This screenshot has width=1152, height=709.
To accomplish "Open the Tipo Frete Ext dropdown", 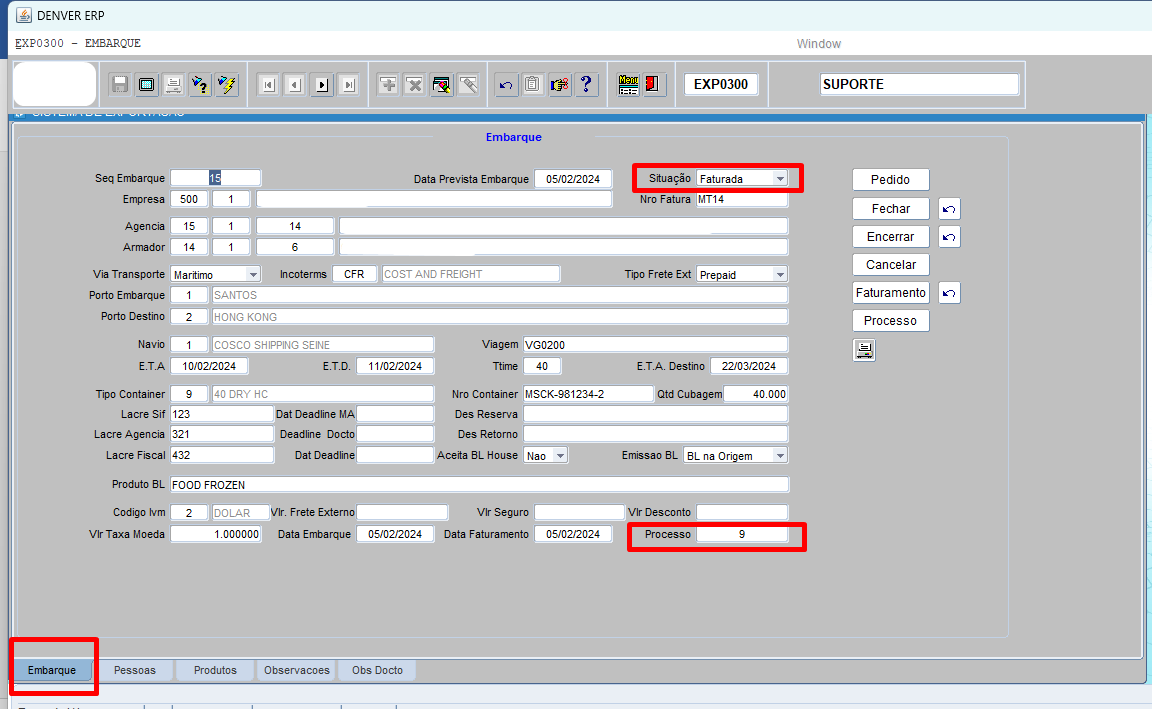I will (x=780, y=274).
